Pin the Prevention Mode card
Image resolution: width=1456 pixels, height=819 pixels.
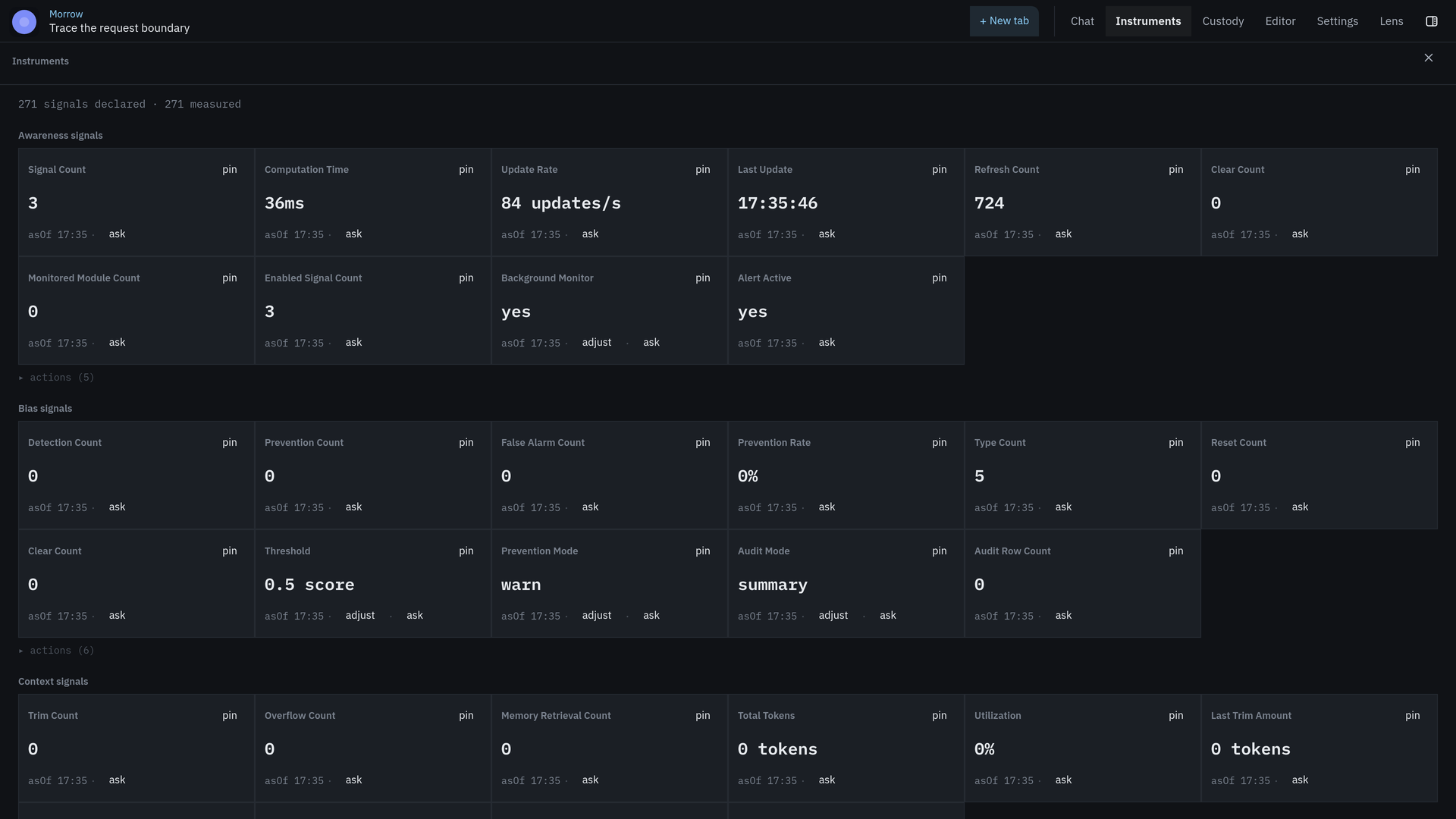[x=703, y=551]
